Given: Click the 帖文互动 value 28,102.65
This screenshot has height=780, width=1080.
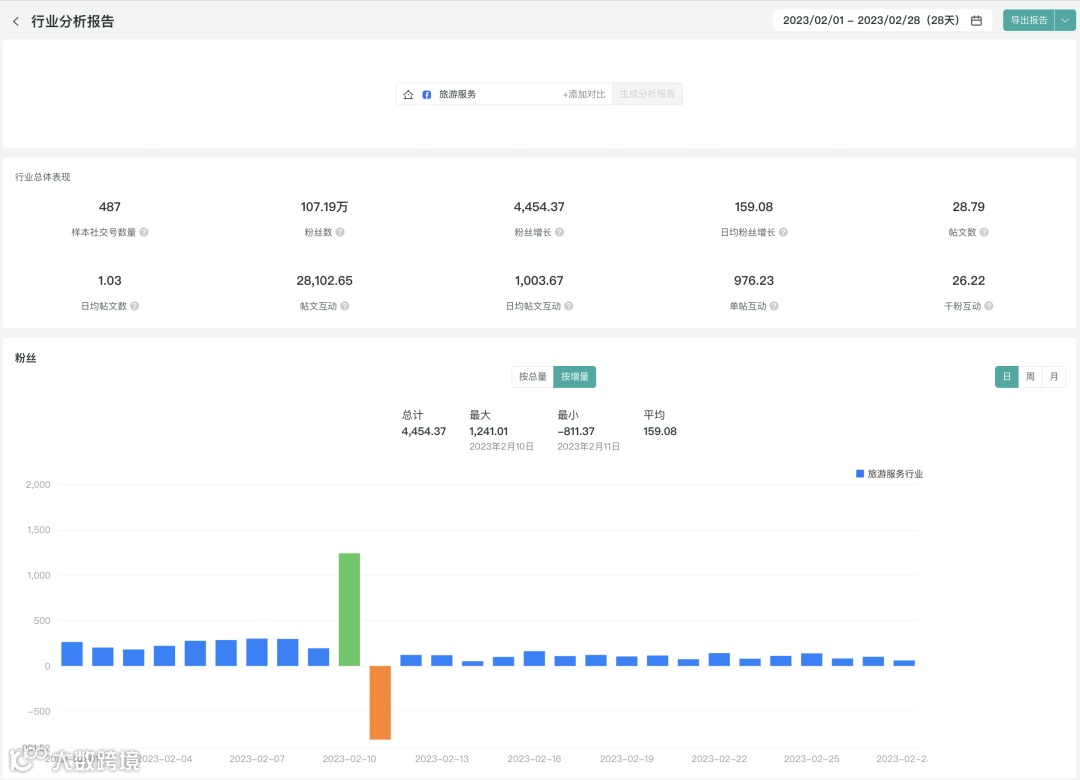Looking at the screenshot, I should pos(324,280).
